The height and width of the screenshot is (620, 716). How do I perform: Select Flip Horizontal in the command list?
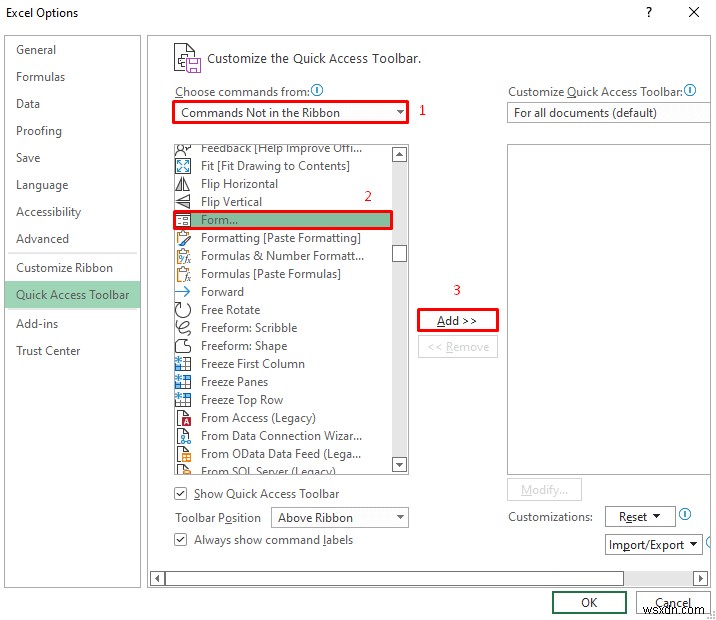[x=283, y=184]
